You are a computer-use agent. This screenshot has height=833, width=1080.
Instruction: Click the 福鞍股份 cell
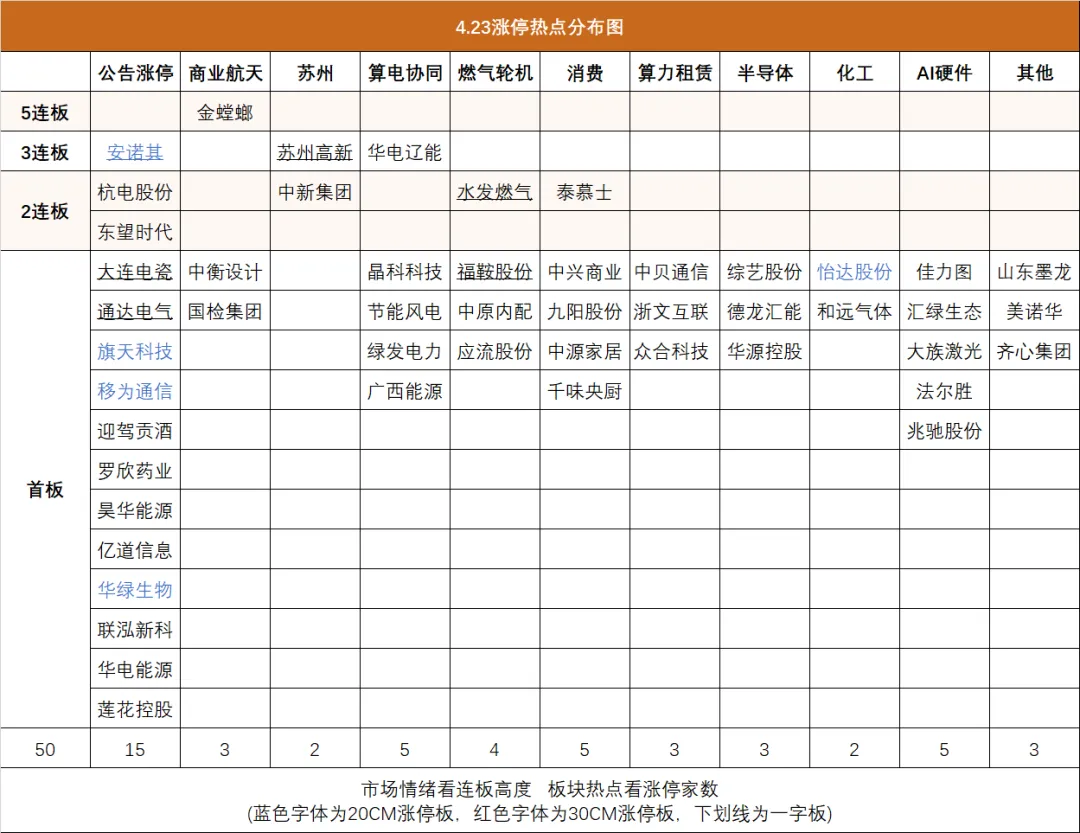(495, 272)
